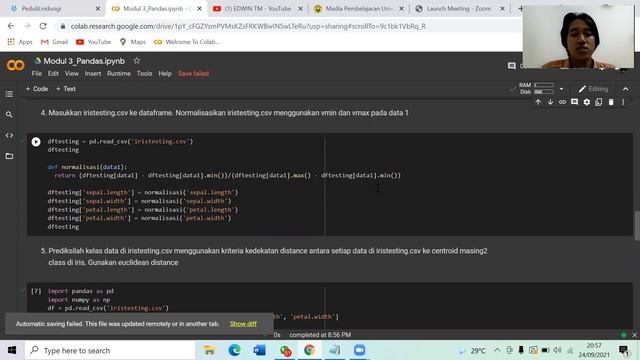Click the notebook vertical scrollbar
640x360 pixels.
click(637, 225)
